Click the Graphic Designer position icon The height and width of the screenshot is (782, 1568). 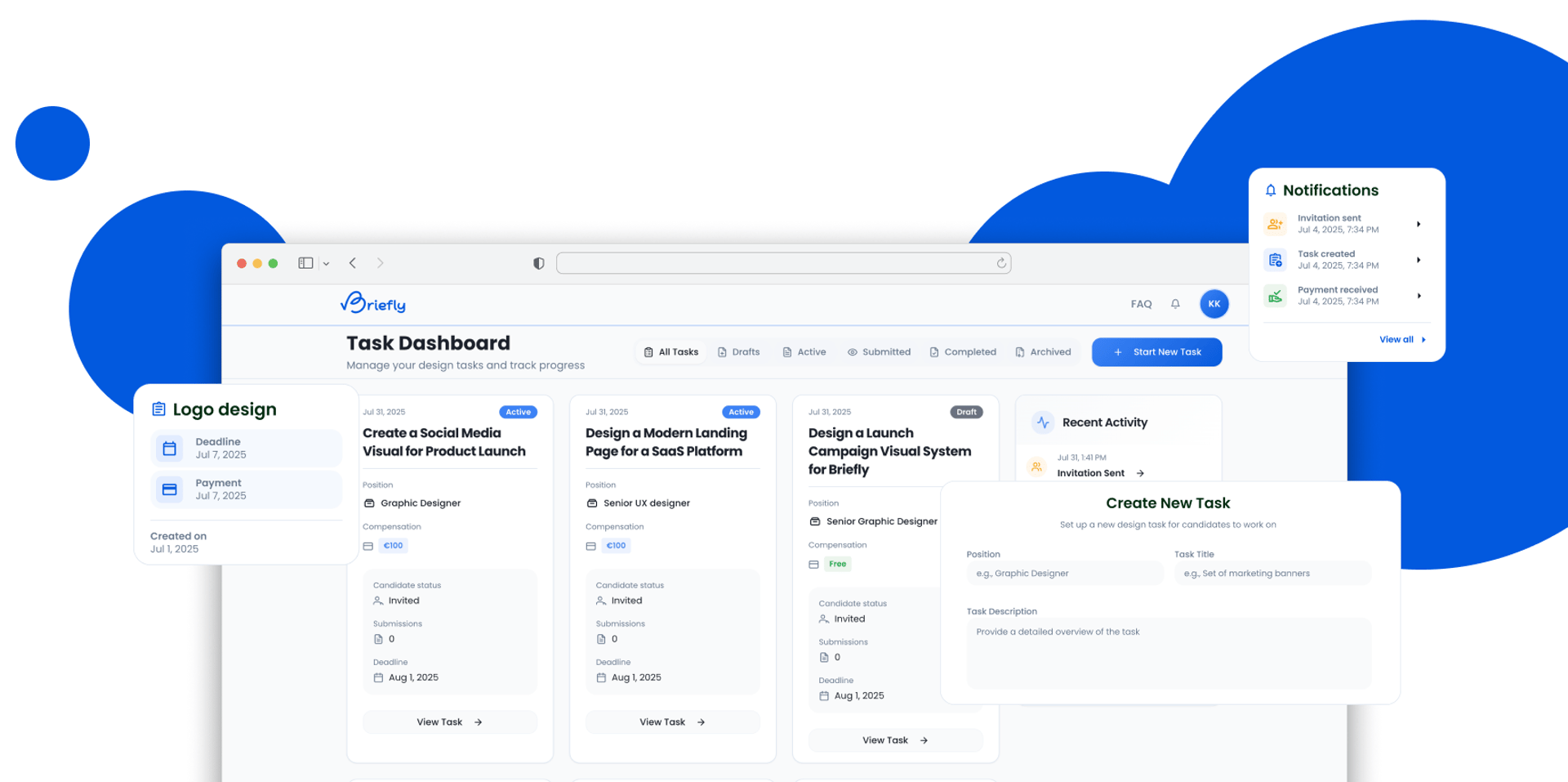(369, 503)
